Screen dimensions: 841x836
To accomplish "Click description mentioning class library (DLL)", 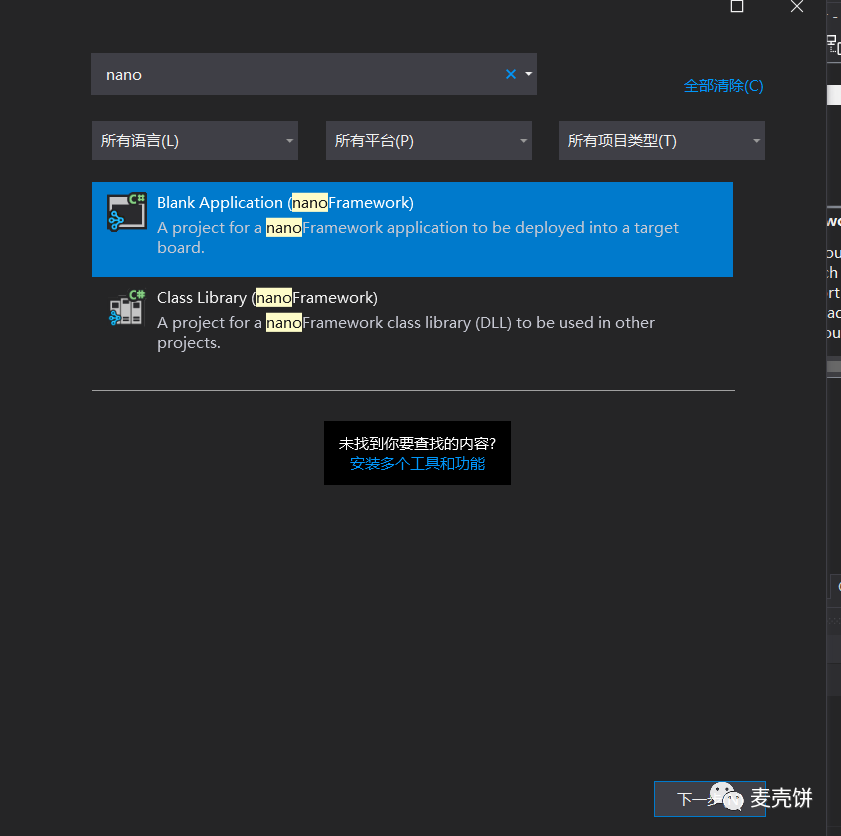I will [405, 332].
